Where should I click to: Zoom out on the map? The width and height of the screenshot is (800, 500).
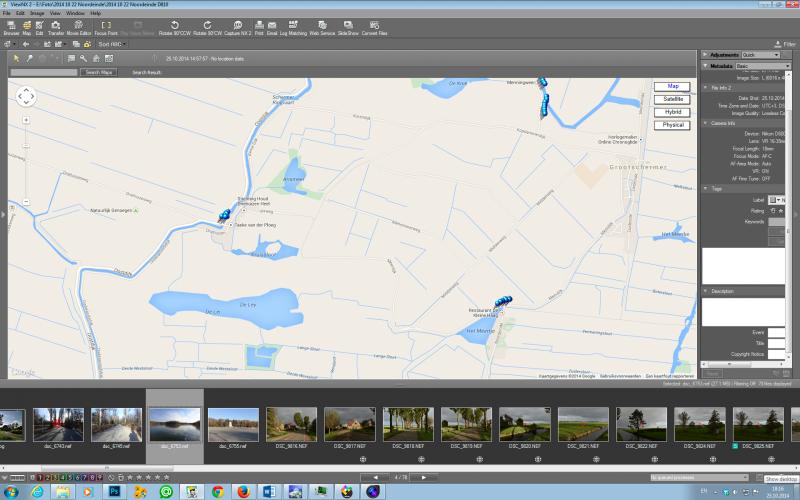[26, 202]
